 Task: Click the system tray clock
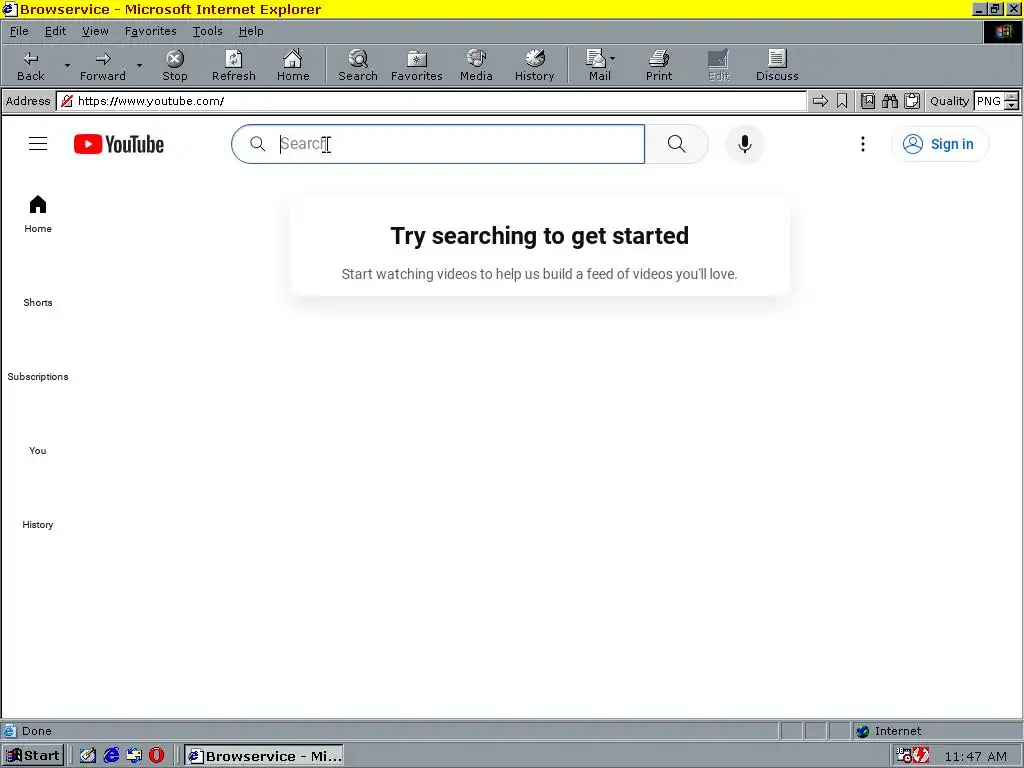(x=976, y=756)
